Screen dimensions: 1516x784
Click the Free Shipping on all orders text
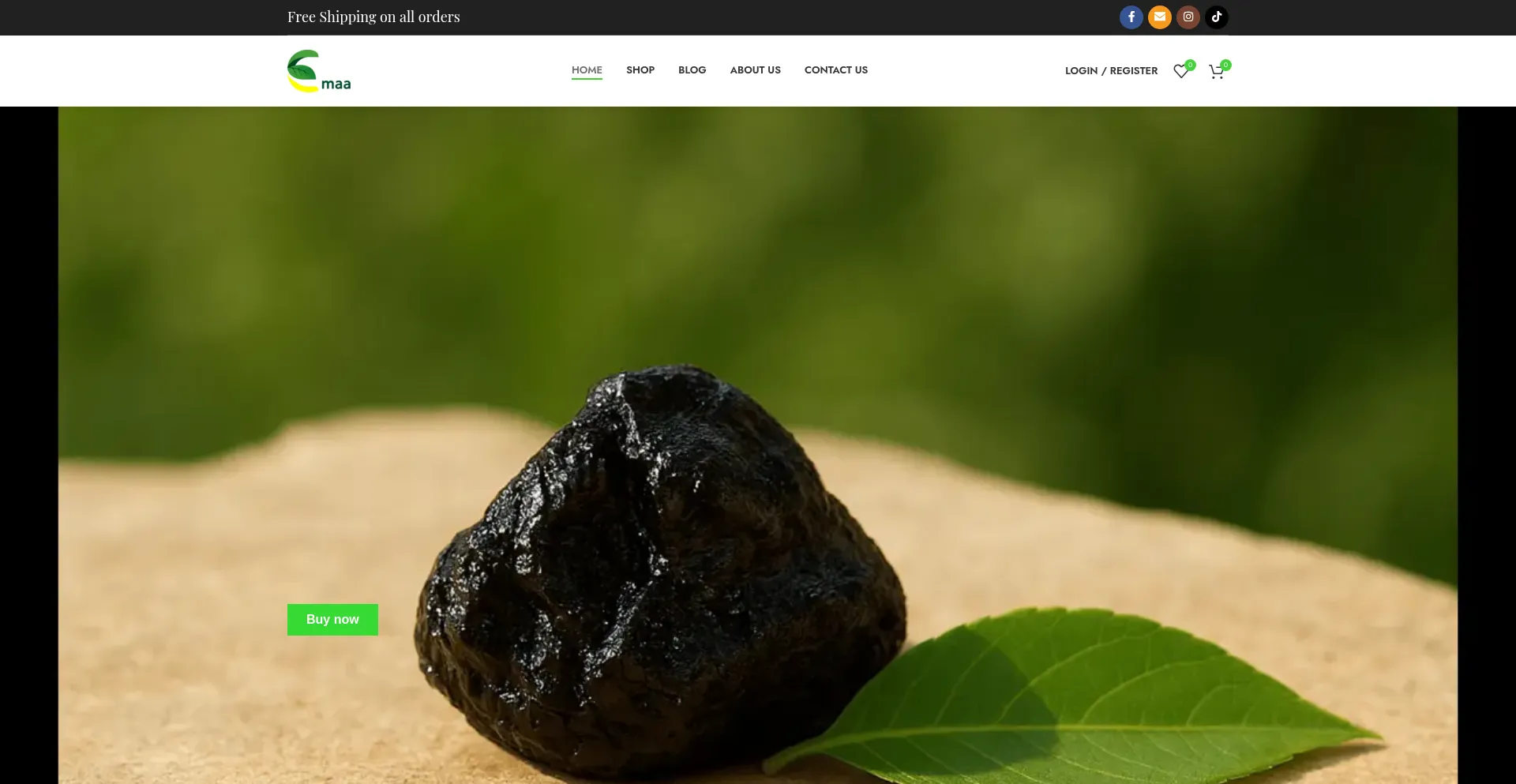coord(373,17)
